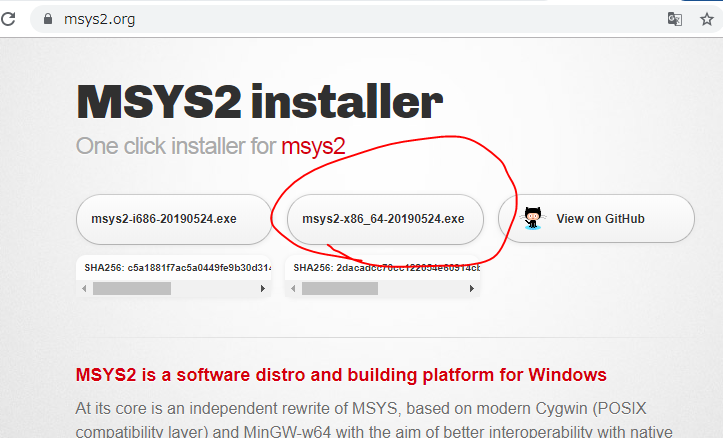723x438 pixels.
Task: Open the translate page icon
Action: pos(675,19)
